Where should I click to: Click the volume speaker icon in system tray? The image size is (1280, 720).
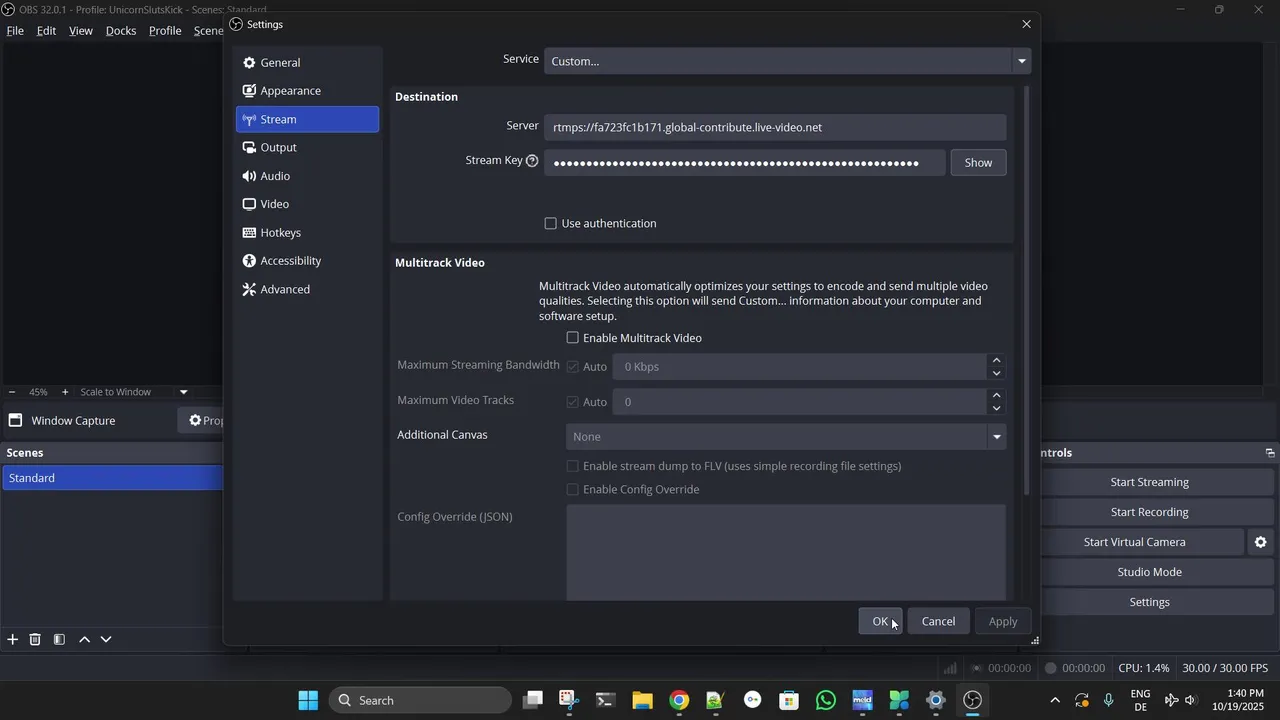click(1190, 700)
